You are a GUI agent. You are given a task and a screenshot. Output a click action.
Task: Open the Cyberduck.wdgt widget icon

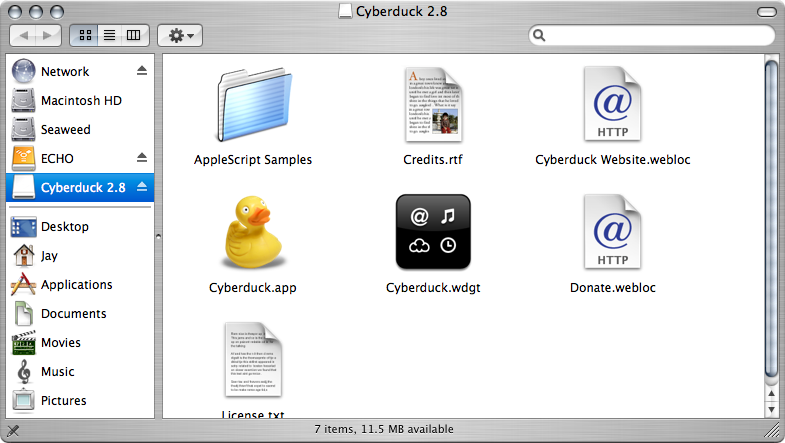[434, 232]
